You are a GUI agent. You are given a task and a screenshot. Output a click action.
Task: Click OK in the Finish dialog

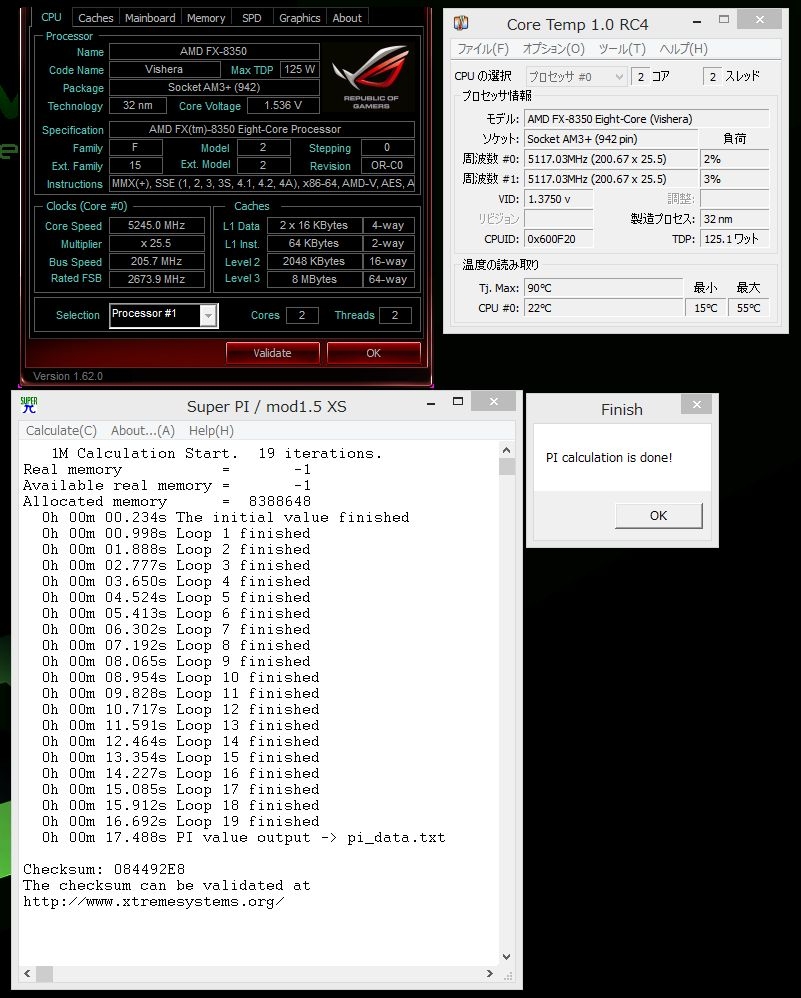click(658, 516)
